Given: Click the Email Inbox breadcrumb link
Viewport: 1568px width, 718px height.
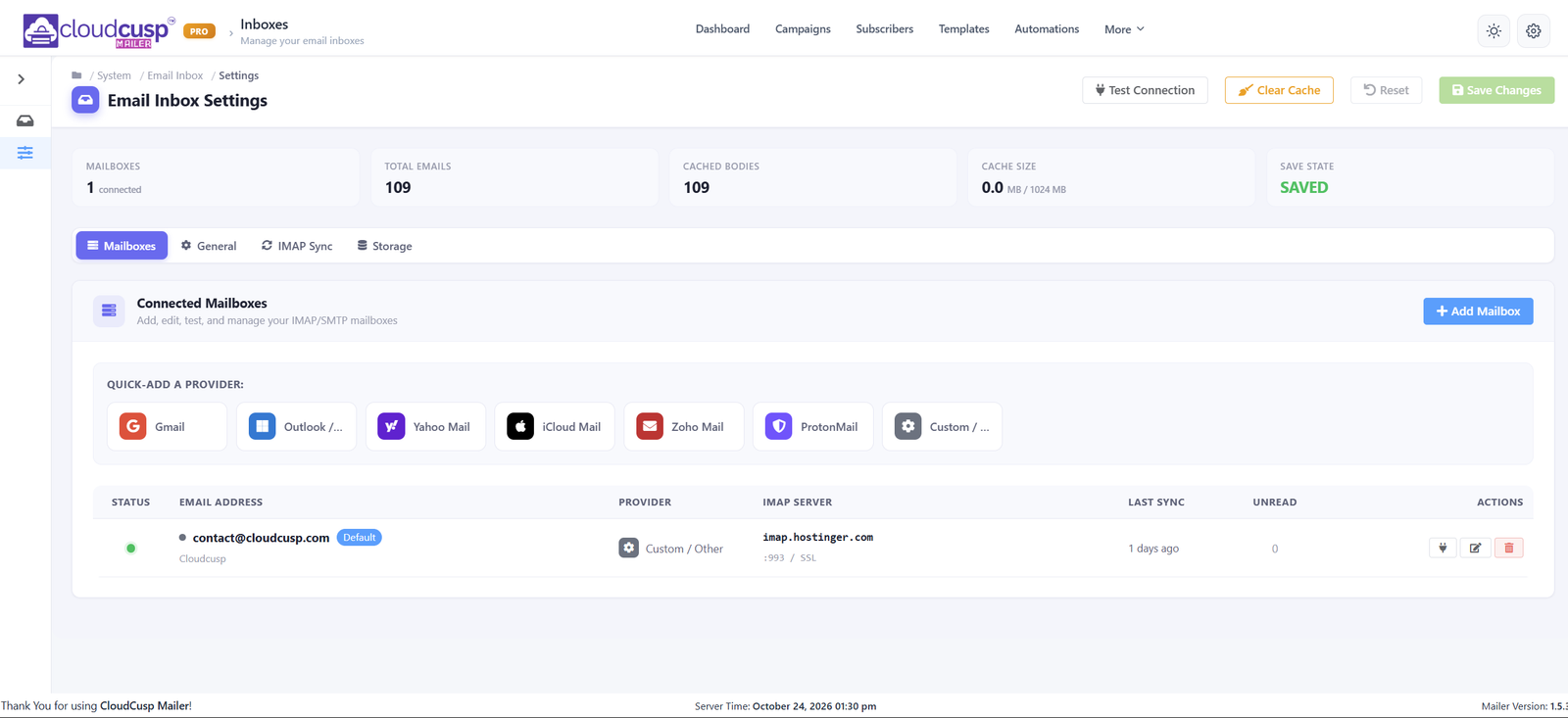Looking at the screenshot, I should [175, 75].
